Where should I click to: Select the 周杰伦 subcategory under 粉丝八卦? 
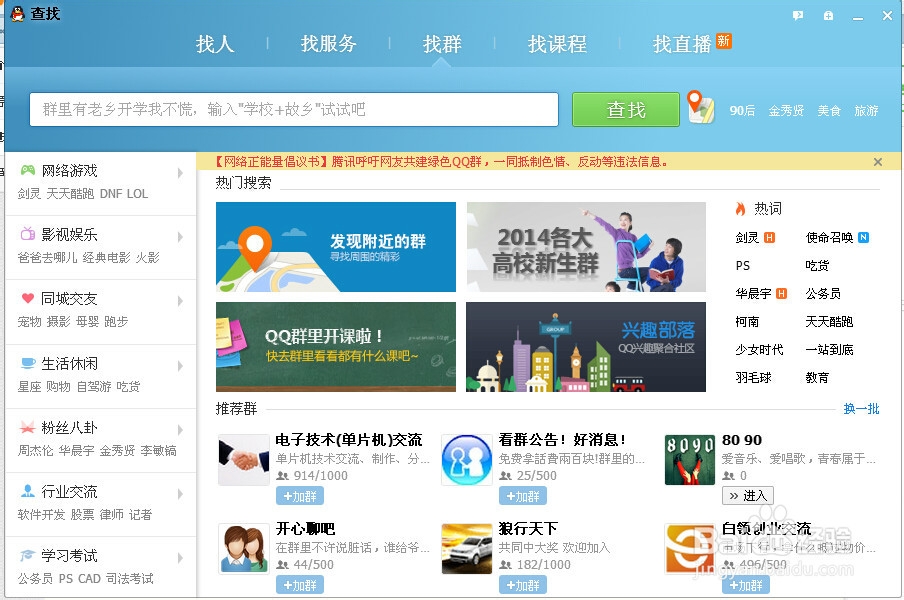pyautogui.click(x=35, y=451)
